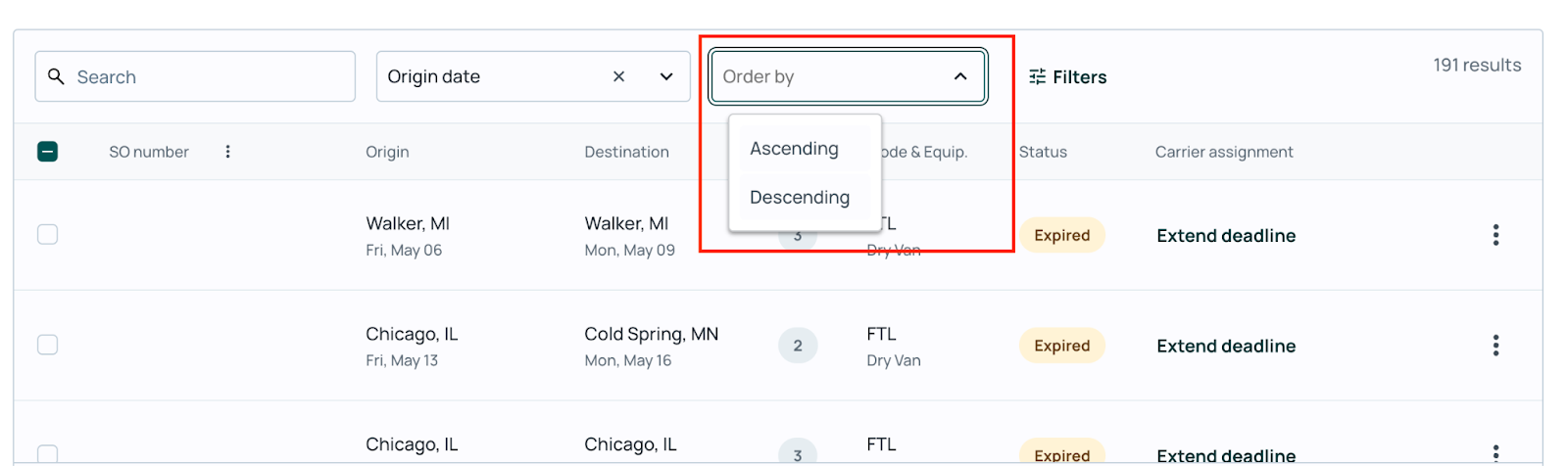This screenshot has width=1568, height=466.
Task: Open row actions for Cold Spring shipment
Action: [x=1495, y=346]
